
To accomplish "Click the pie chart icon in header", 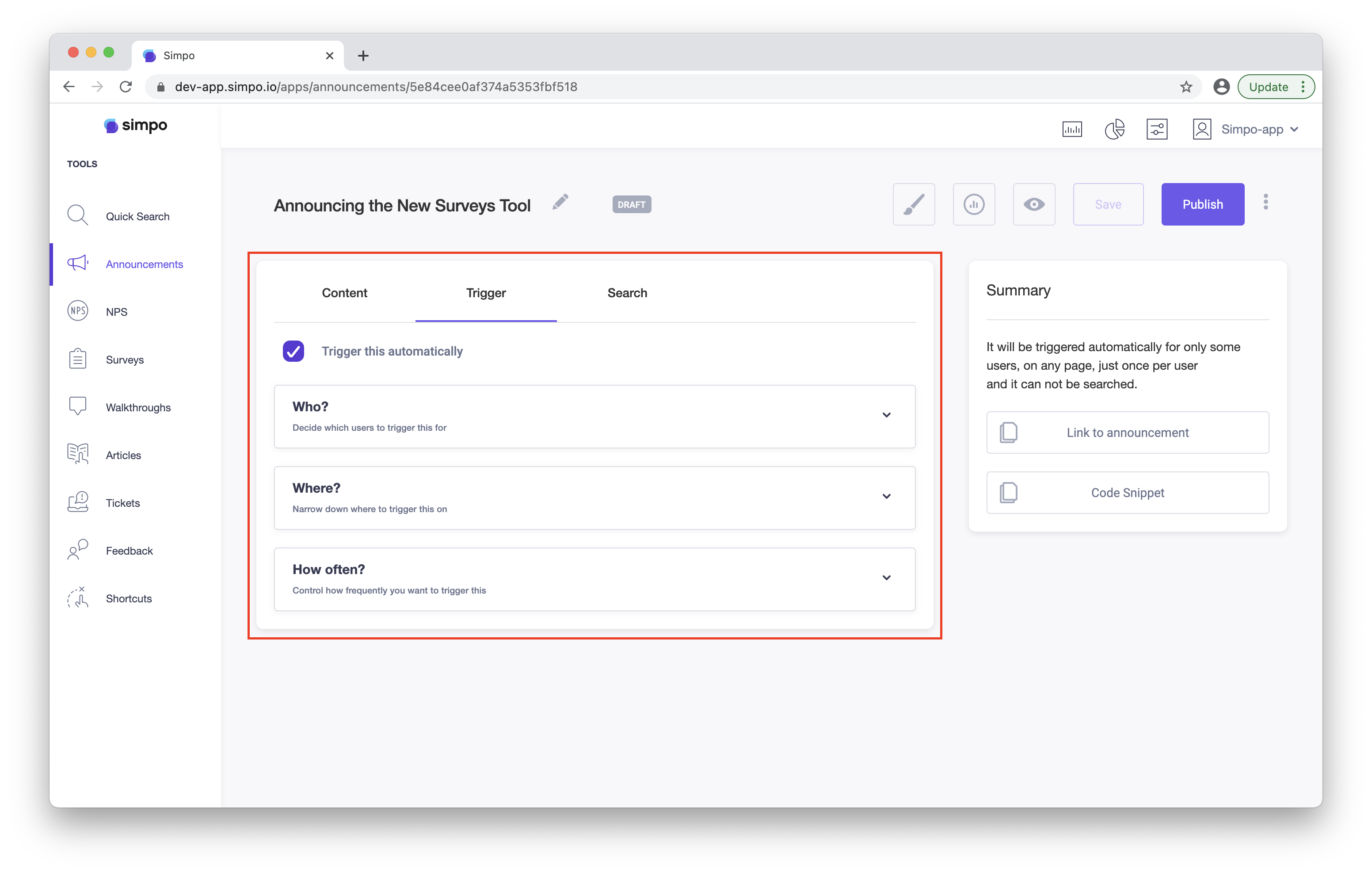I will coord(1114,129).
